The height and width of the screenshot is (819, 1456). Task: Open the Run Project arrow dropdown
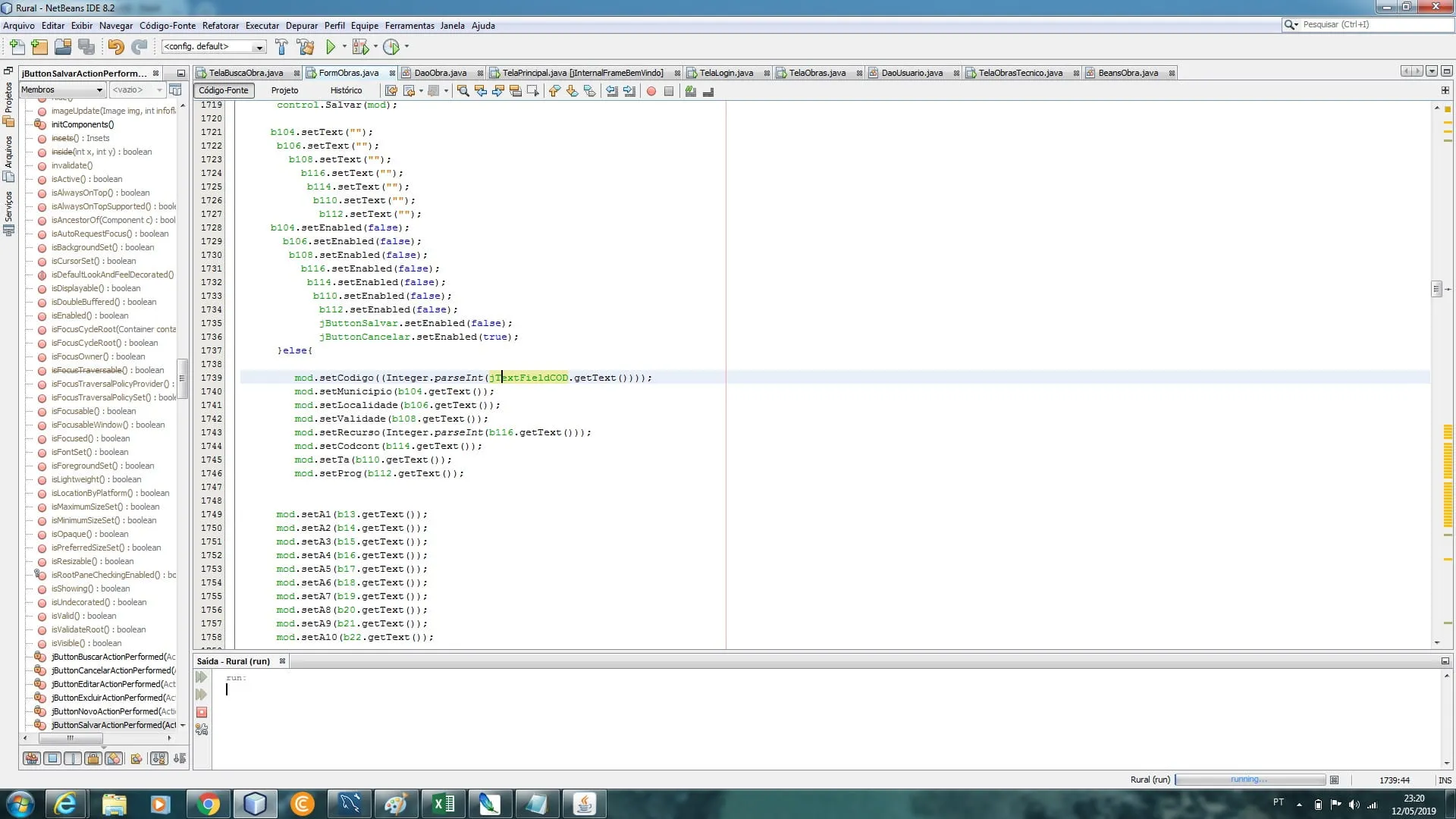point(344,47)
